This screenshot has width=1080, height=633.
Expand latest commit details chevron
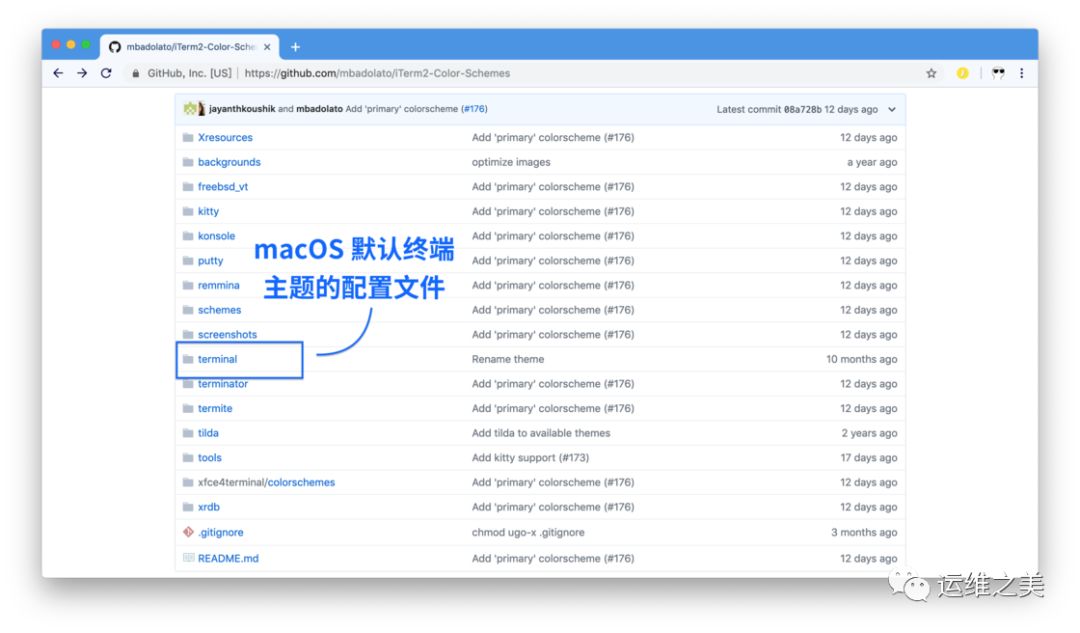[x=892, y=110]
